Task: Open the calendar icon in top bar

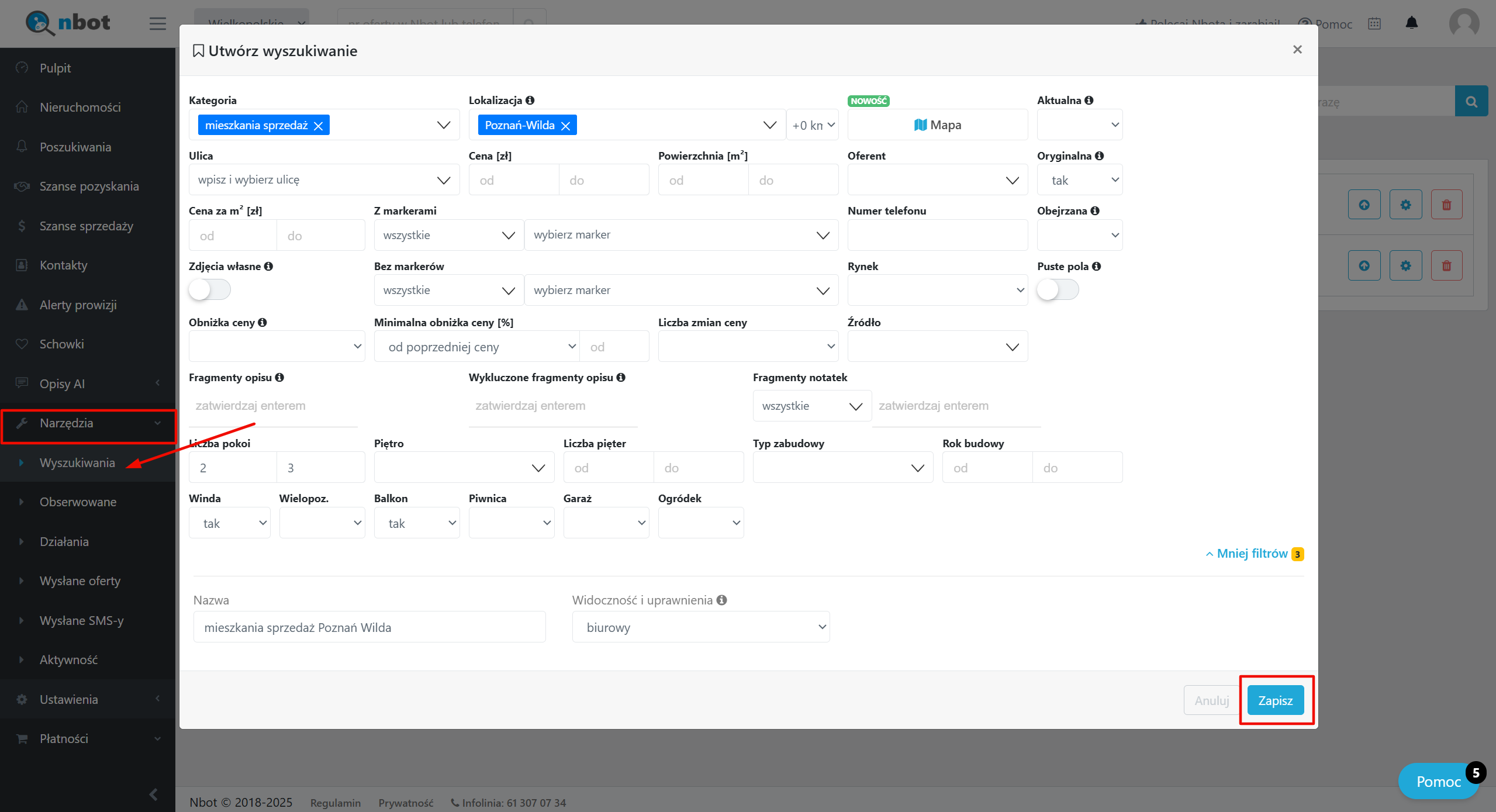Action: pos(1374,23)
